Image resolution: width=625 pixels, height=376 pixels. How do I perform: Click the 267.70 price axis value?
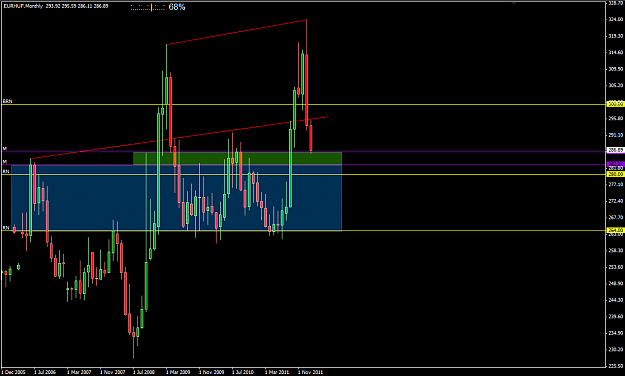click(x=615, y=218)
